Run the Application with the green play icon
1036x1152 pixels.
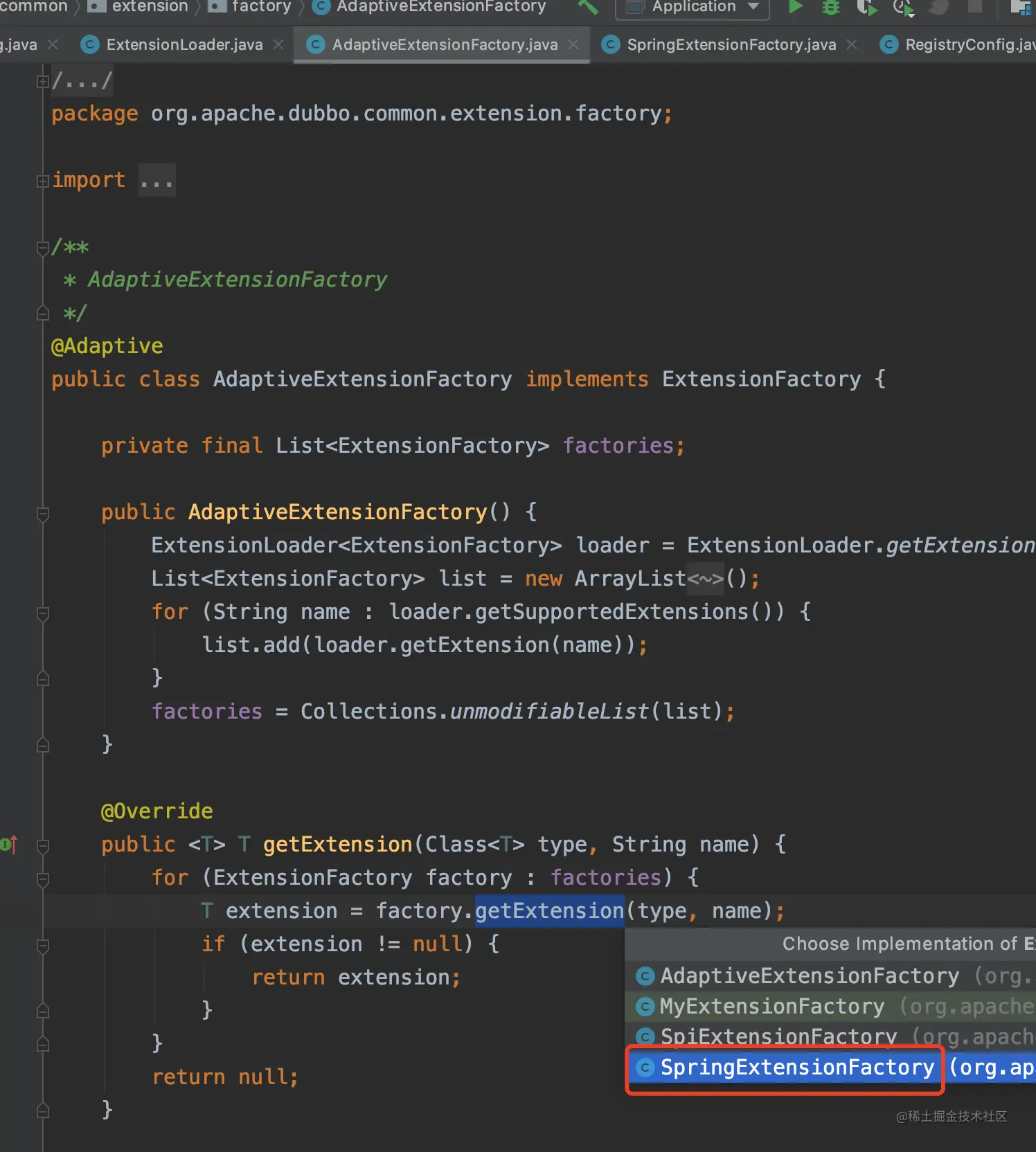pyautogui.click(x=796, y=7)
